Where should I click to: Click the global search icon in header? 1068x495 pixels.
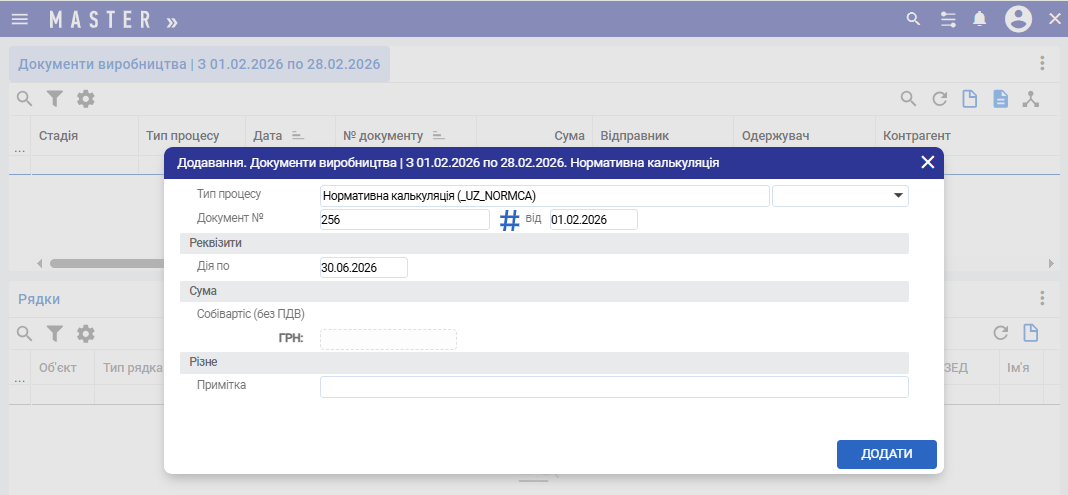(912, 19)
